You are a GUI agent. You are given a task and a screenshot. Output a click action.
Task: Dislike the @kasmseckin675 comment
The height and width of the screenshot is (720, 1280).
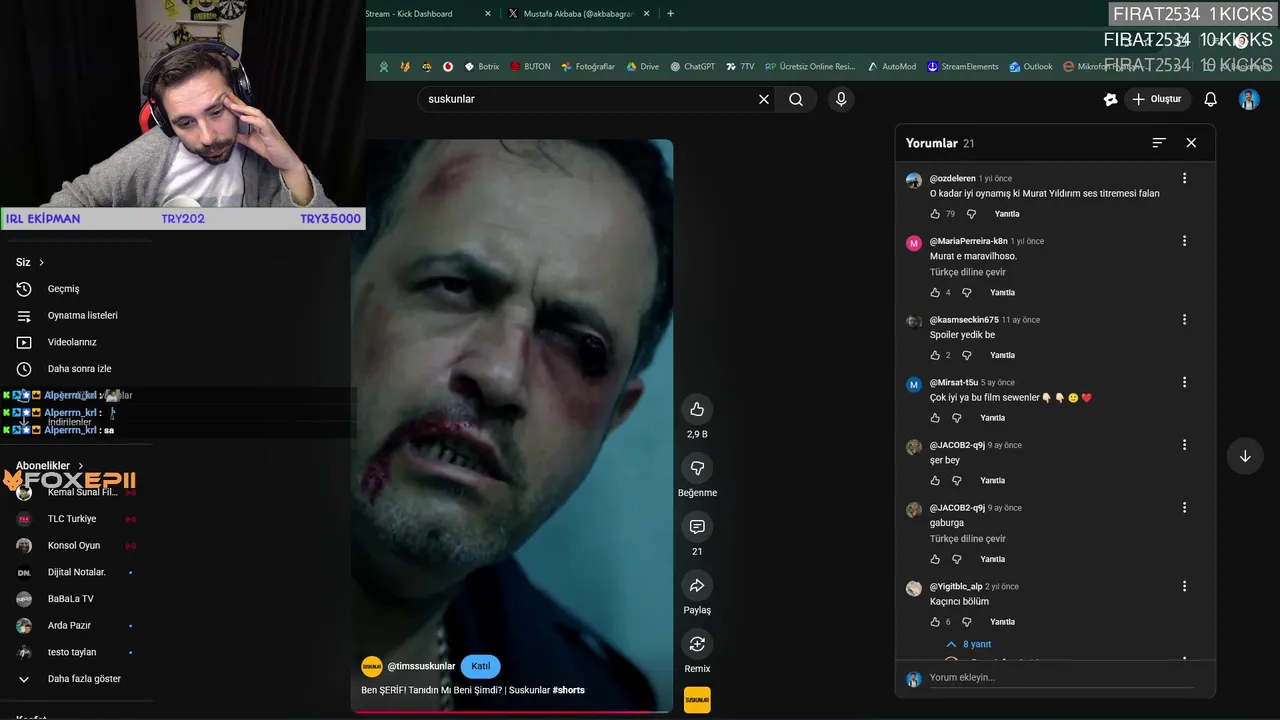click(x=967, y=355)
